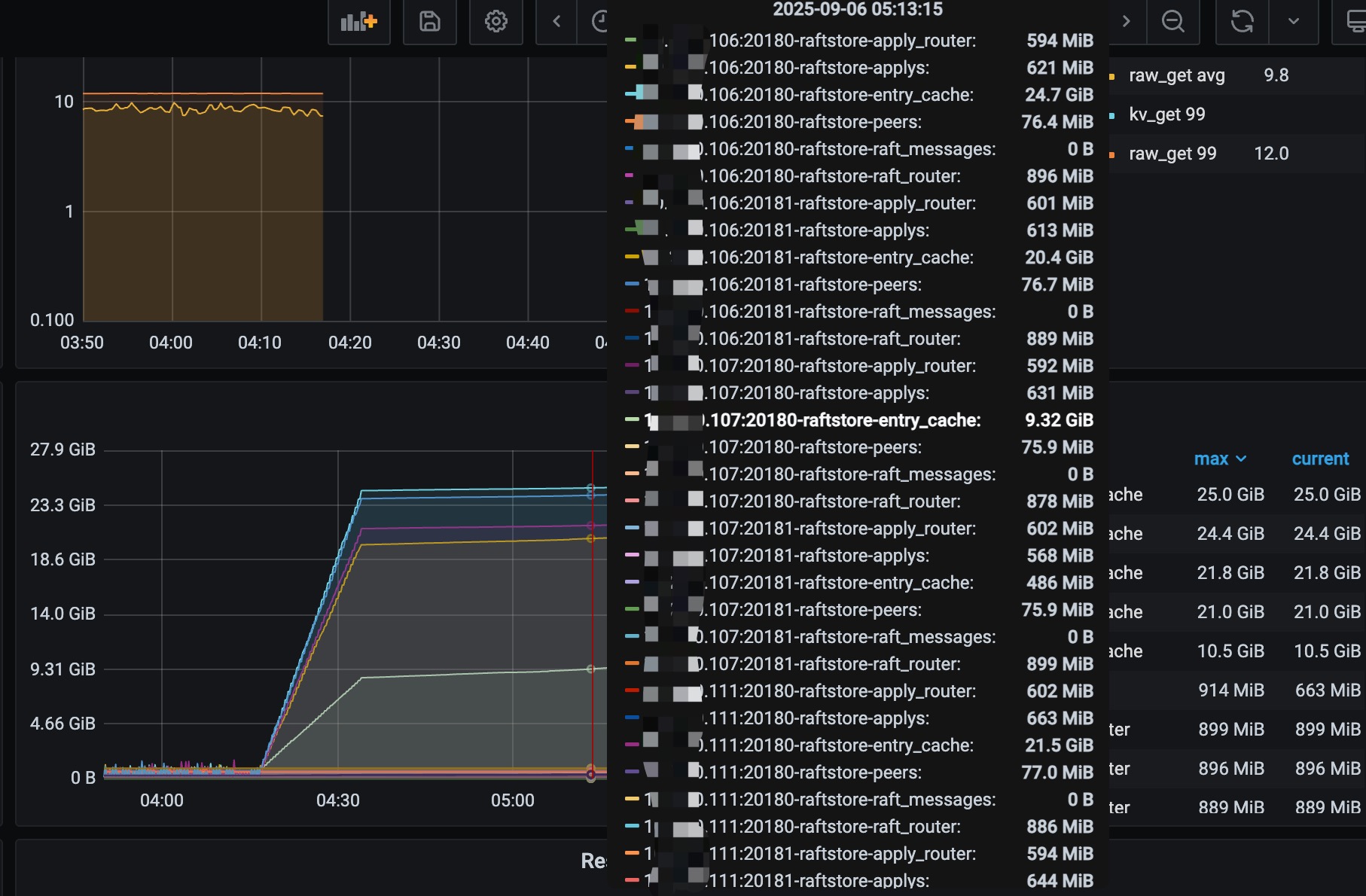This screenshot has height=896, width=1366.
Task: Sort legend by the current column
Action: tap(1320, 459)
